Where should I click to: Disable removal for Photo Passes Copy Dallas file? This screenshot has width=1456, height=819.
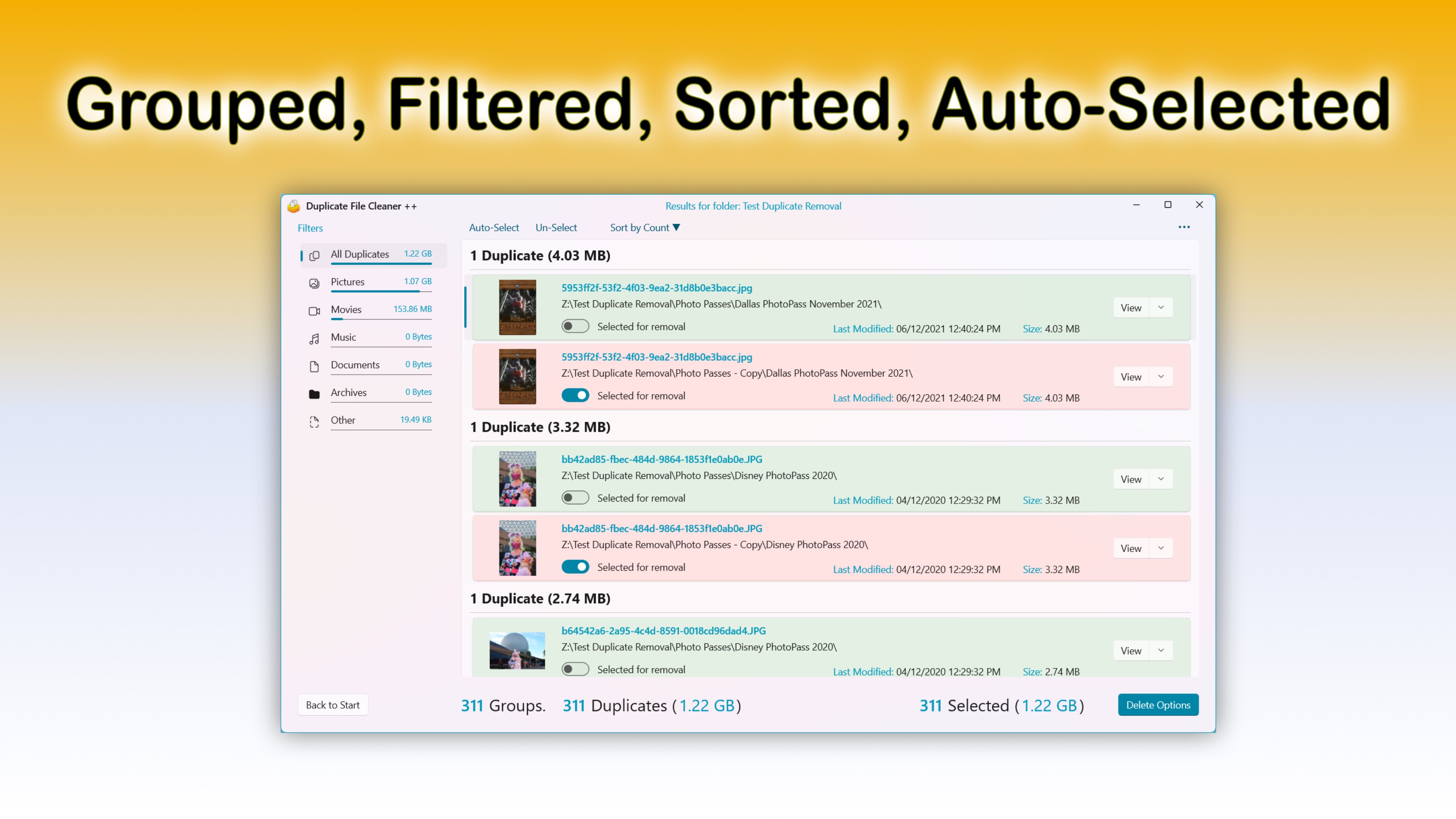[x=575, y=395]
